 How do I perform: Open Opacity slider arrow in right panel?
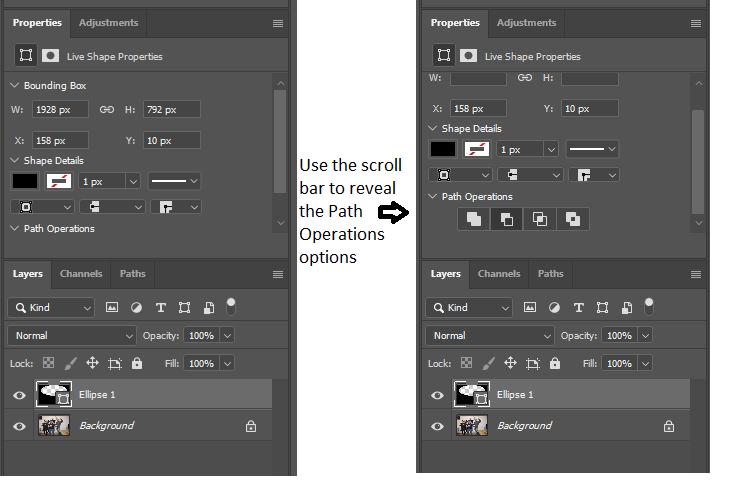[645, 336]
